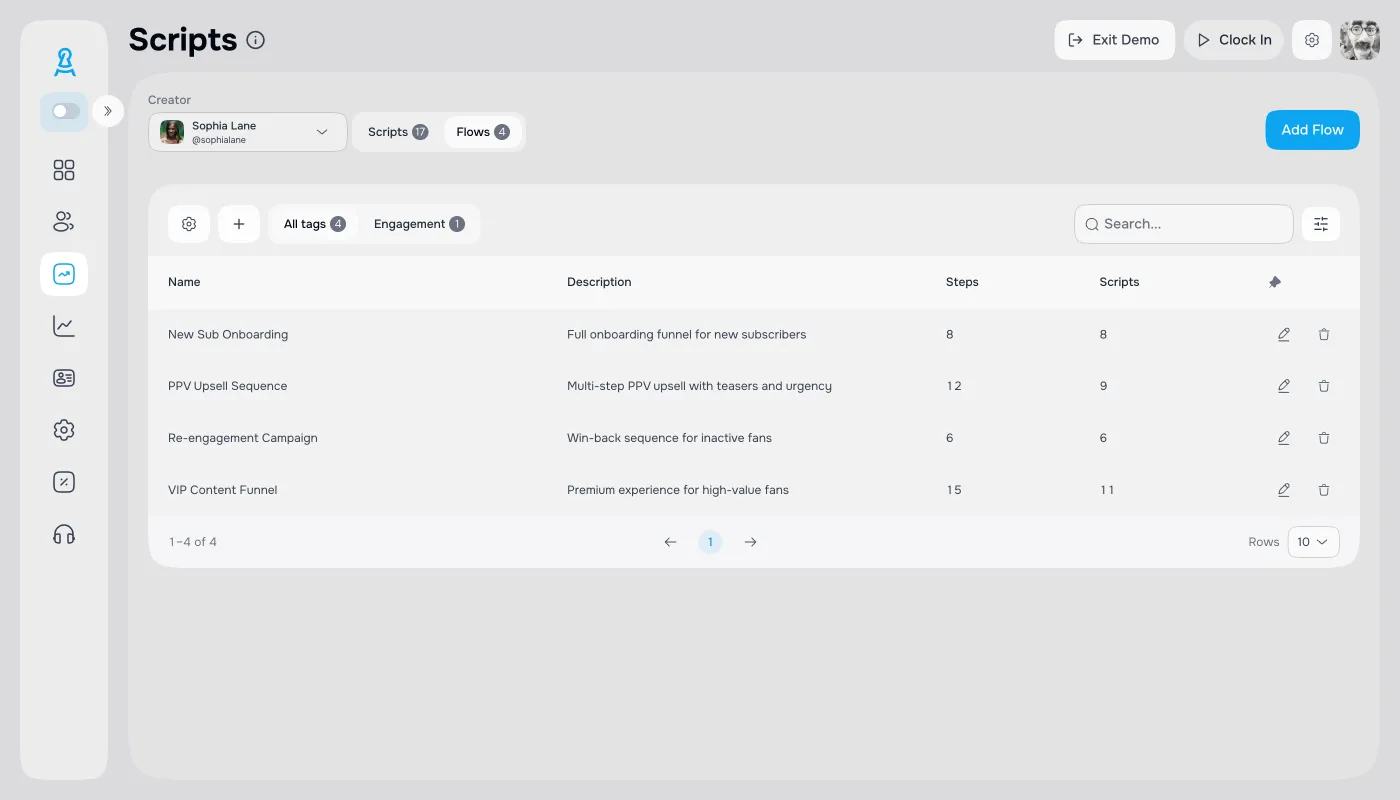Delete the VIP Content Funnel flow

pos(1324,490)
